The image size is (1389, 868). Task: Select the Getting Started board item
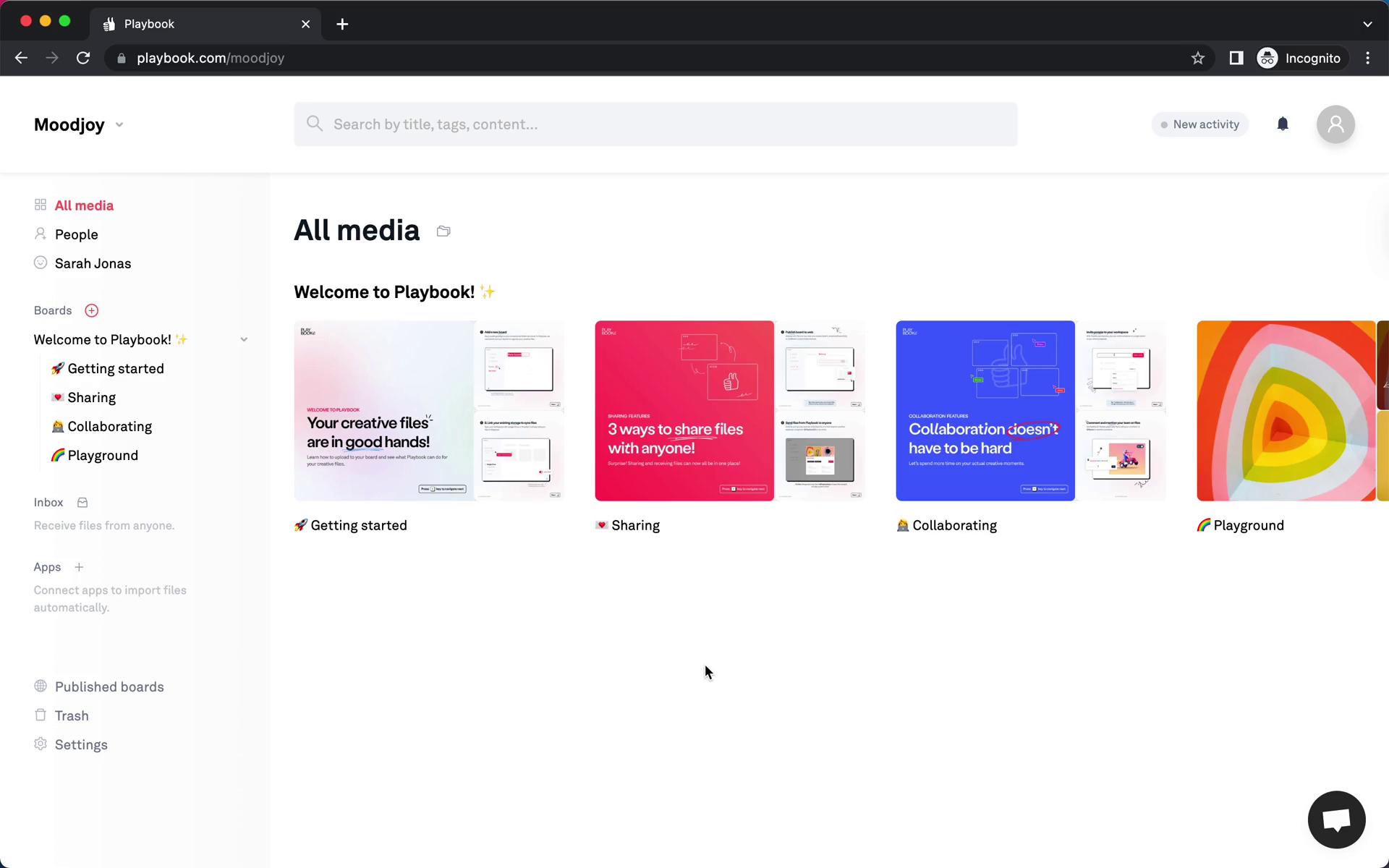coord(107,368)
